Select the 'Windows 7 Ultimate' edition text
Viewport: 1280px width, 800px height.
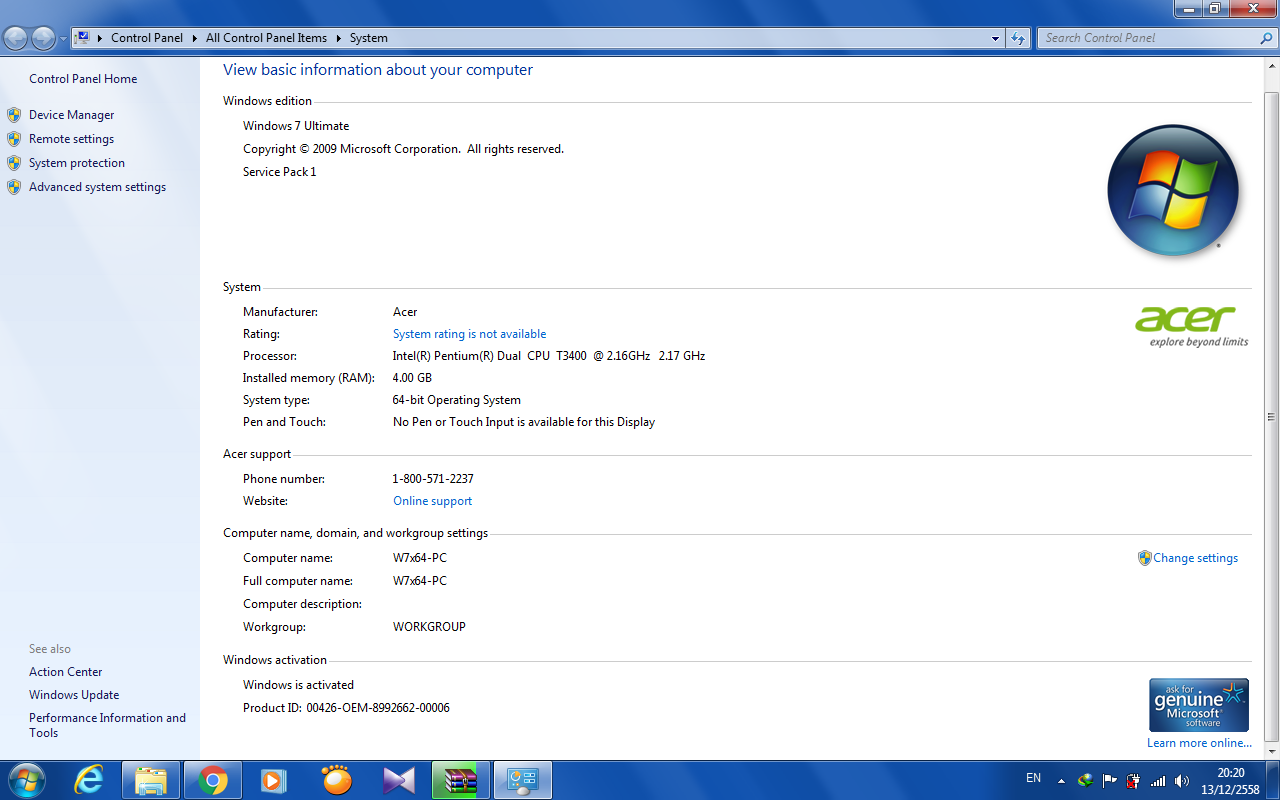(296, 126)
